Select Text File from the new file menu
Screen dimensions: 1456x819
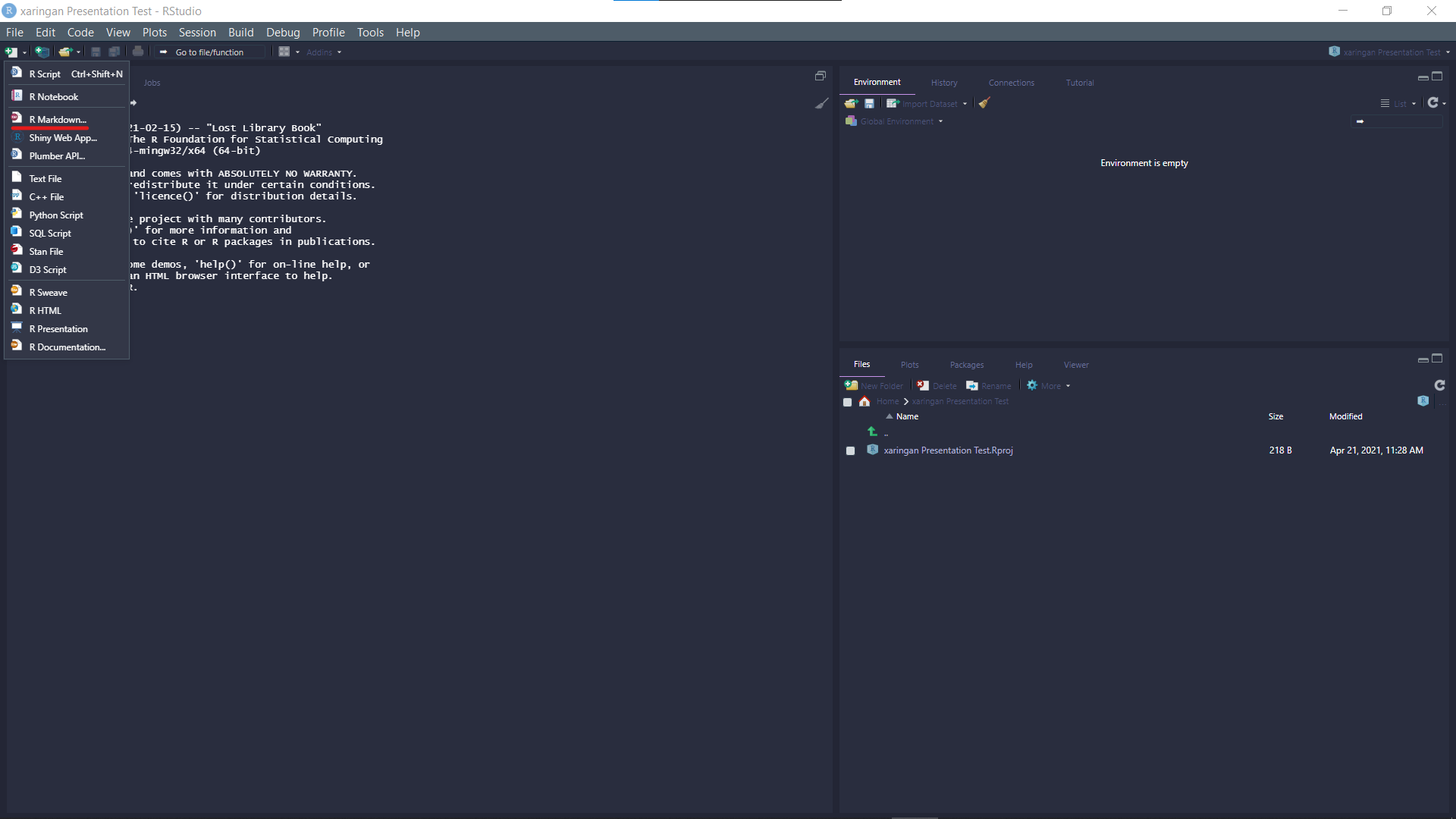tap(67, 178)
